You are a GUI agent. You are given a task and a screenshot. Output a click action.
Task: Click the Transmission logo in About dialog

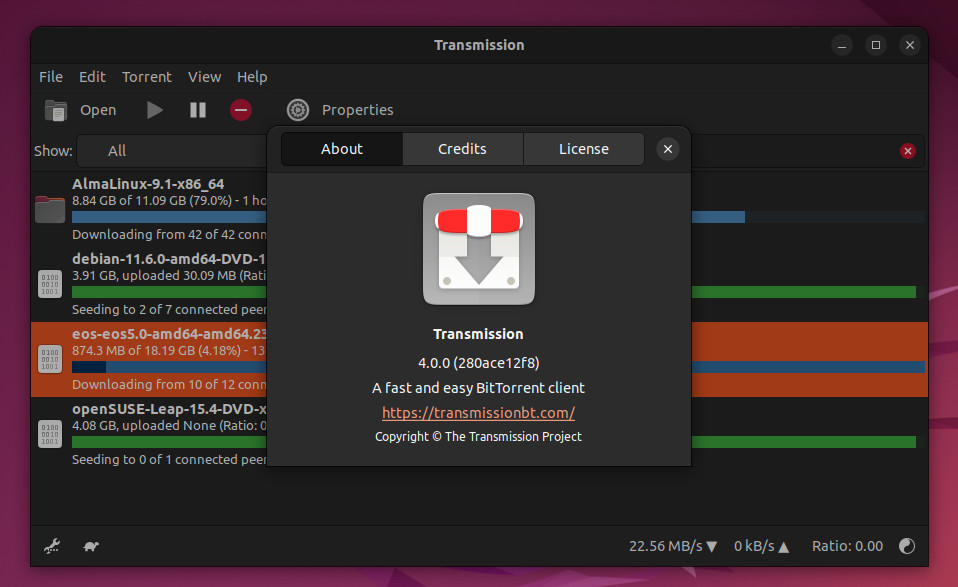point(479,249)
